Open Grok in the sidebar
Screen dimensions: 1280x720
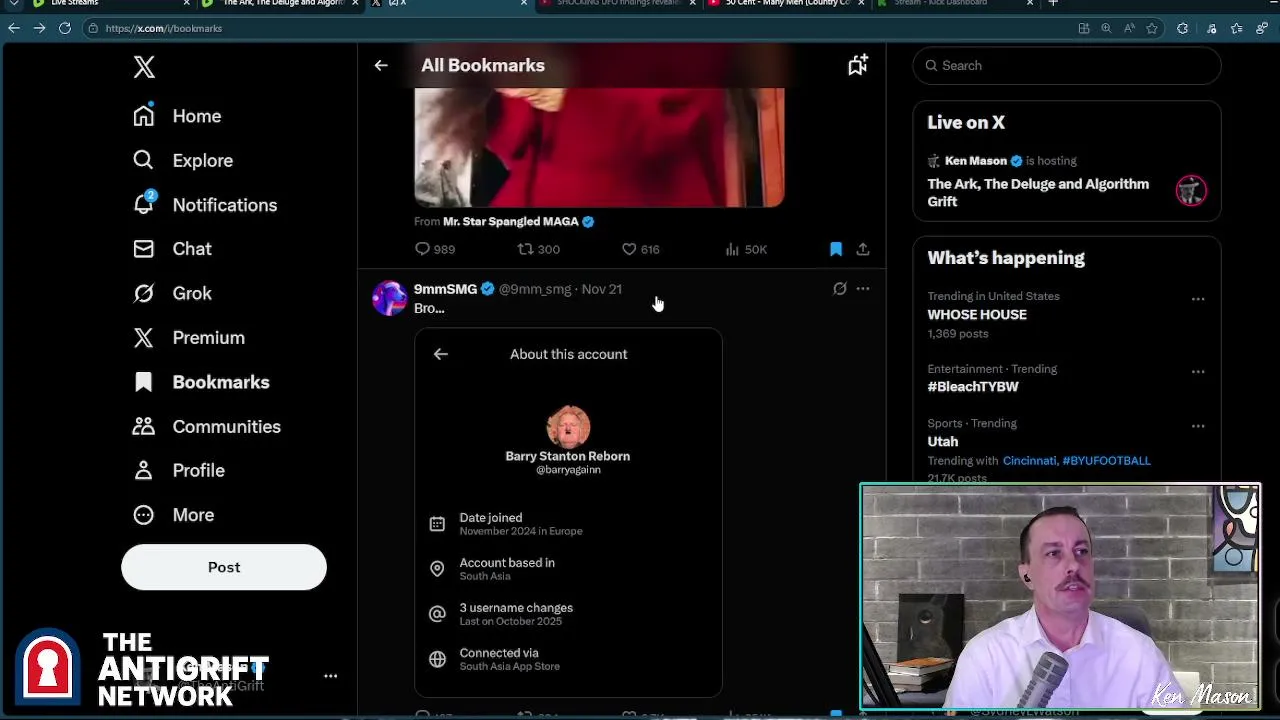point(172,293)
